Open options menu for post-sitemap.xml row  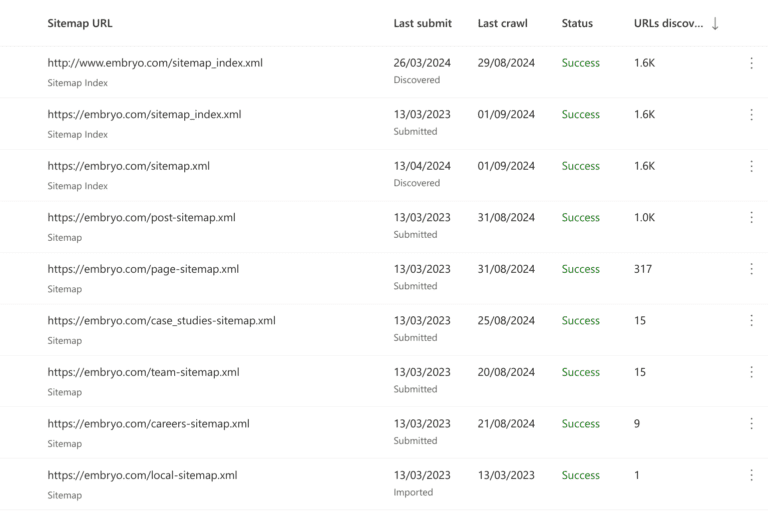751,218
